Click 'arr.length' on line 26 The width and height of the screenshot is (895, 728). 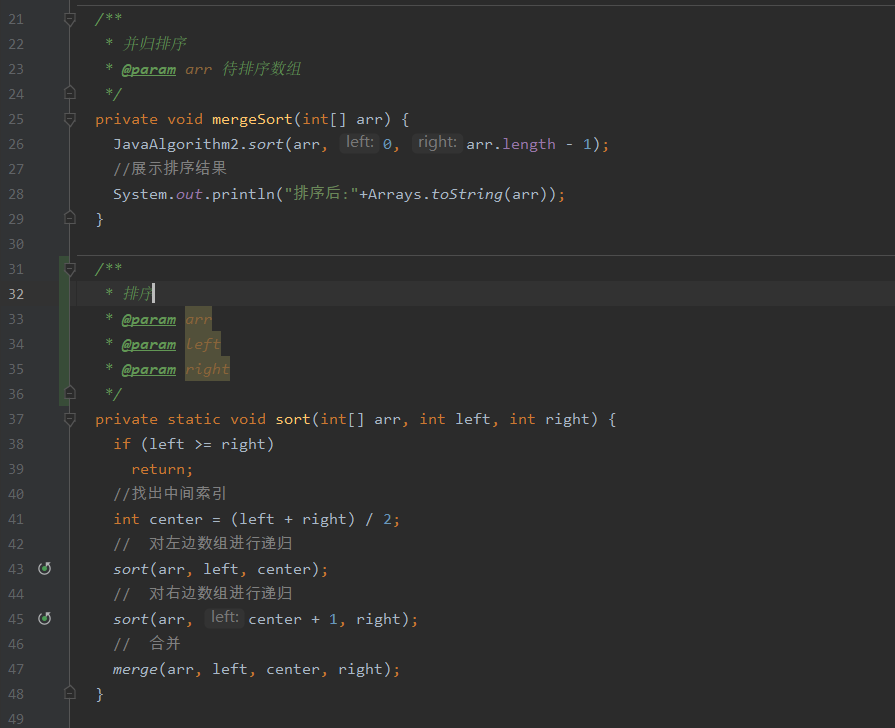pyautogui.click(x=511, y=144)
